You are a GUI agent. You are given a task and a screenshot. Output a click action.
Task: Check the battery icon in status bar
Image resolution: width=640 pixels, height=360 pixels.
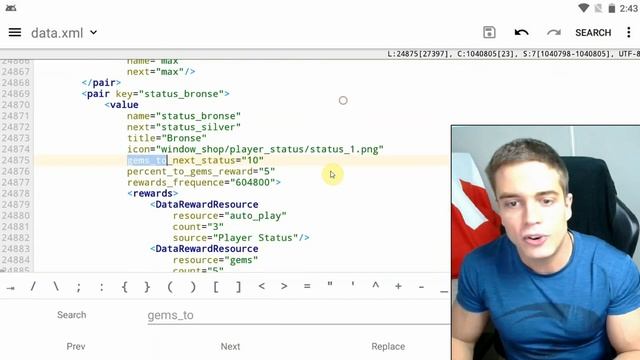(611, 8)
